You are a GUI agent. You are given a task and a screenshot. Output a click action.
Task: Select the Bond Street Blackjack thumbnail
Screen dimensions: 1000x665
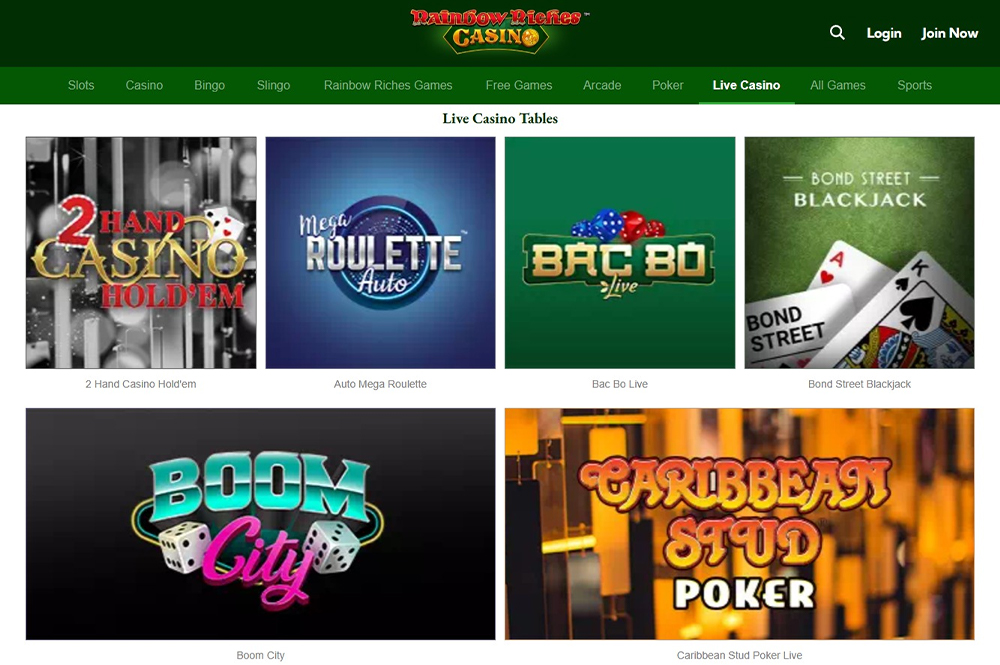[859, 252]
